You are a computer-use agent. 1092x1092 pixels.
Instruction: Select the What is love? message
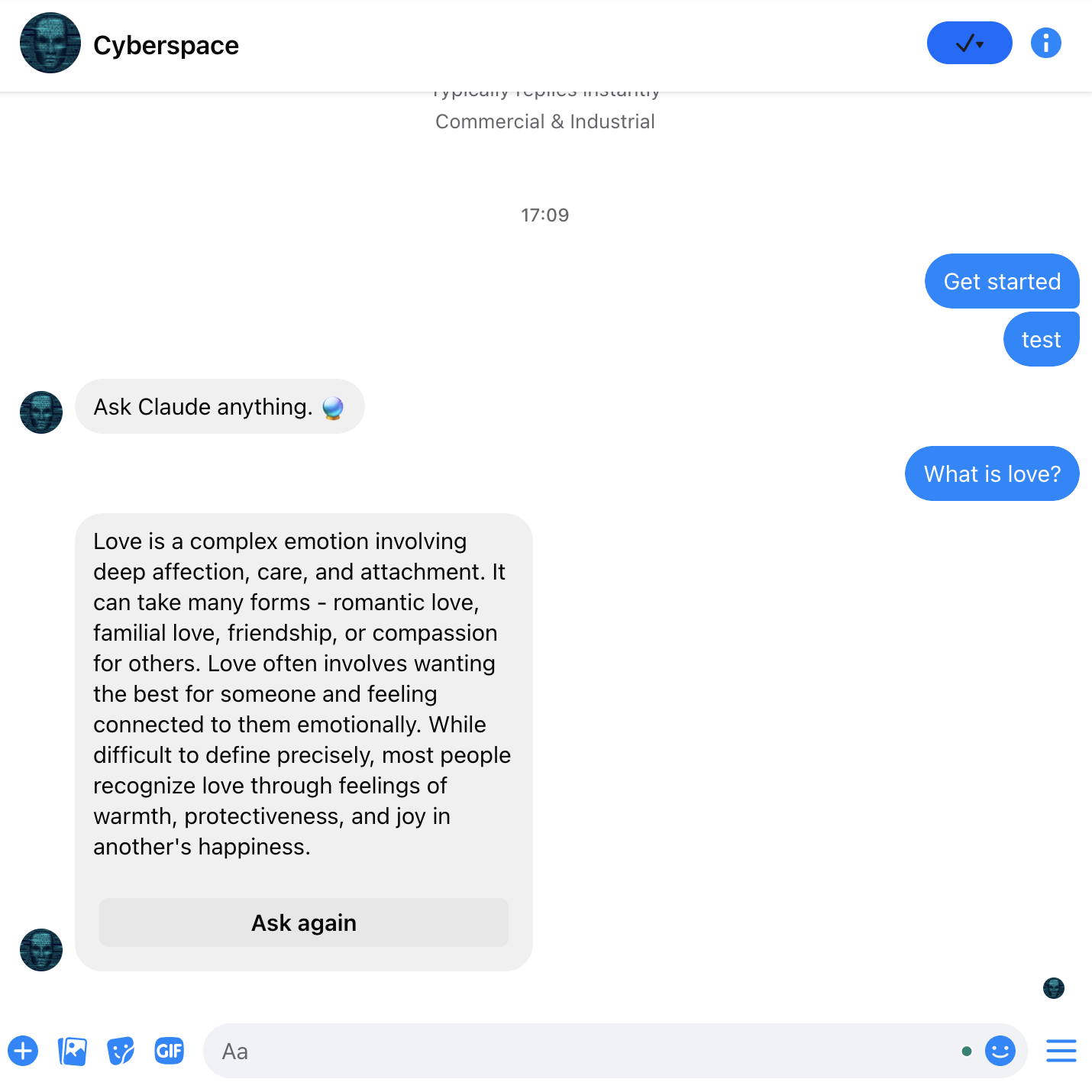point(992,473)
